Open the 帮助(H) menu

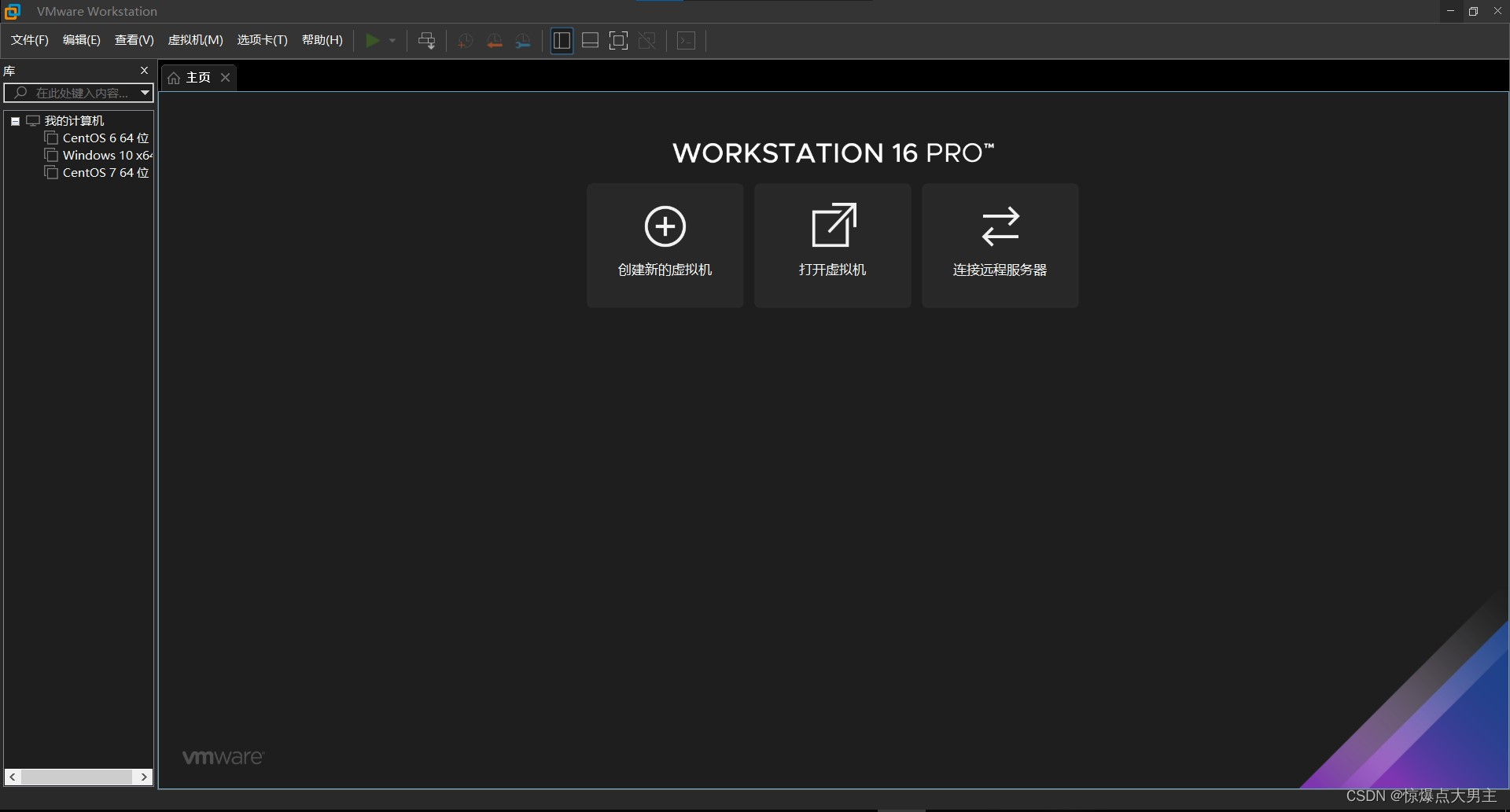click(322, 40)
